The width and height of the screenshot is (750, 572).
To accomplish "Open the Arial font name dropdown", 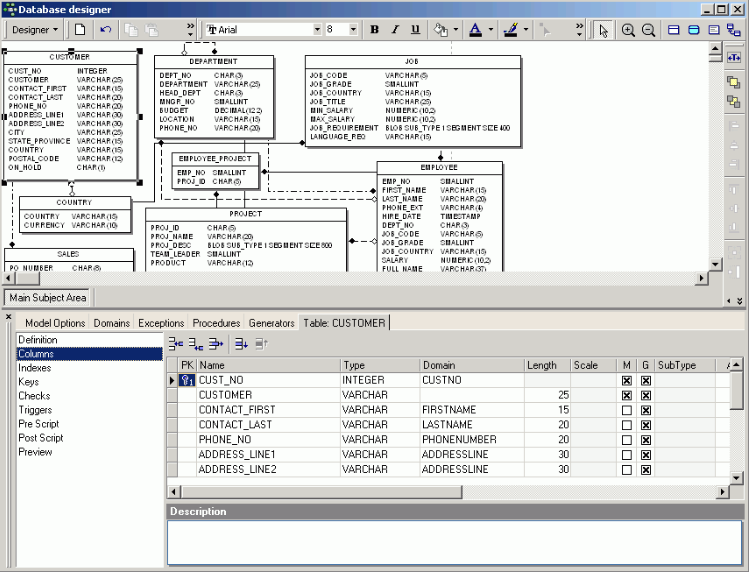I will pyautogui.click(x=318, y=30).
